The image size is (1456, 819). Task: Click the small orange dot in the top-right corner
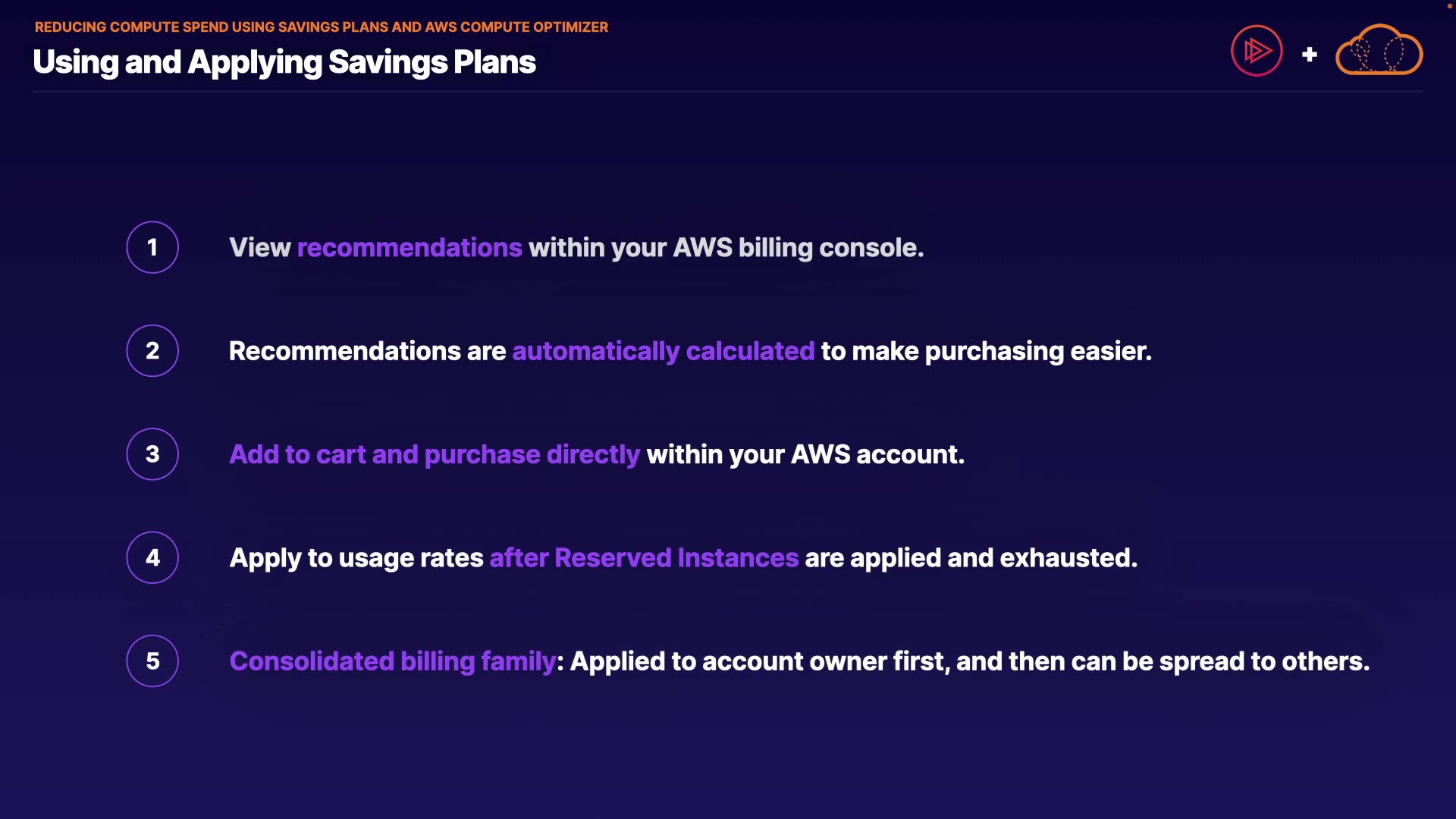click(x=1449, y=6)
